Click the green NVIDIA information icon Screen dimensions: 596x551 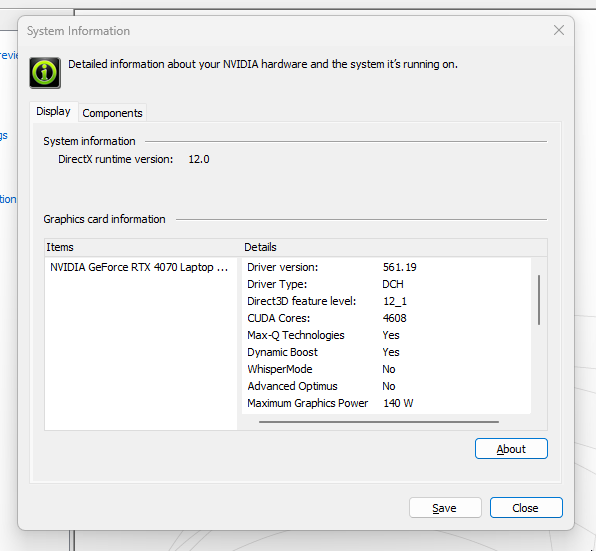coord(45,73)
